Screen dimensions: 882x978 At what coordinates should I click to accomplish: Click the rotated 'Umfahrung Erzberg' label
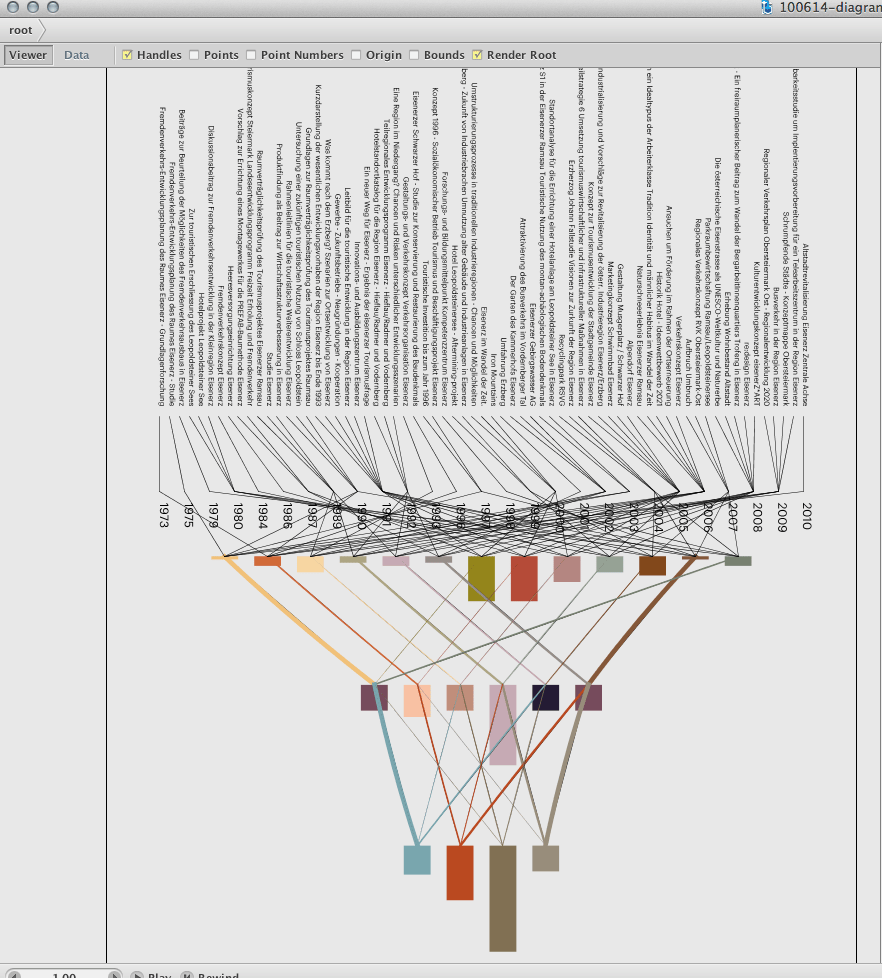click(x=503, y=372)
